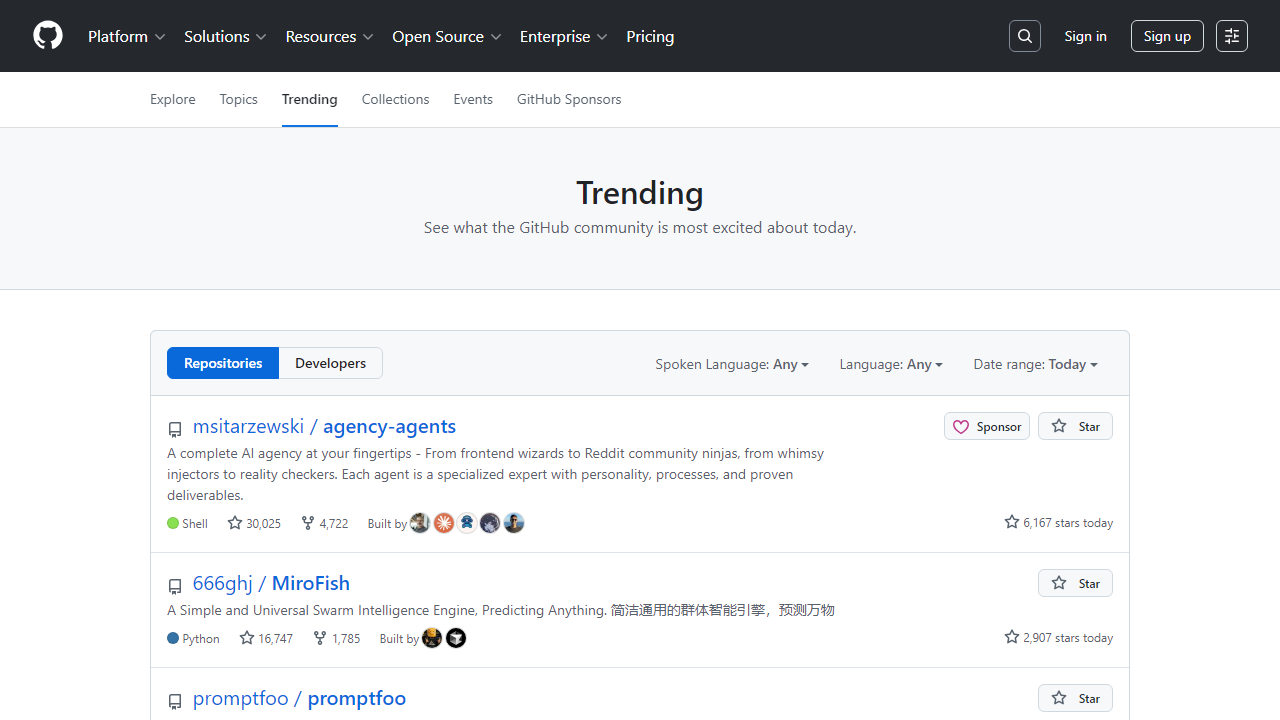Open Spoken Language filter dropdown

(732, 364)
